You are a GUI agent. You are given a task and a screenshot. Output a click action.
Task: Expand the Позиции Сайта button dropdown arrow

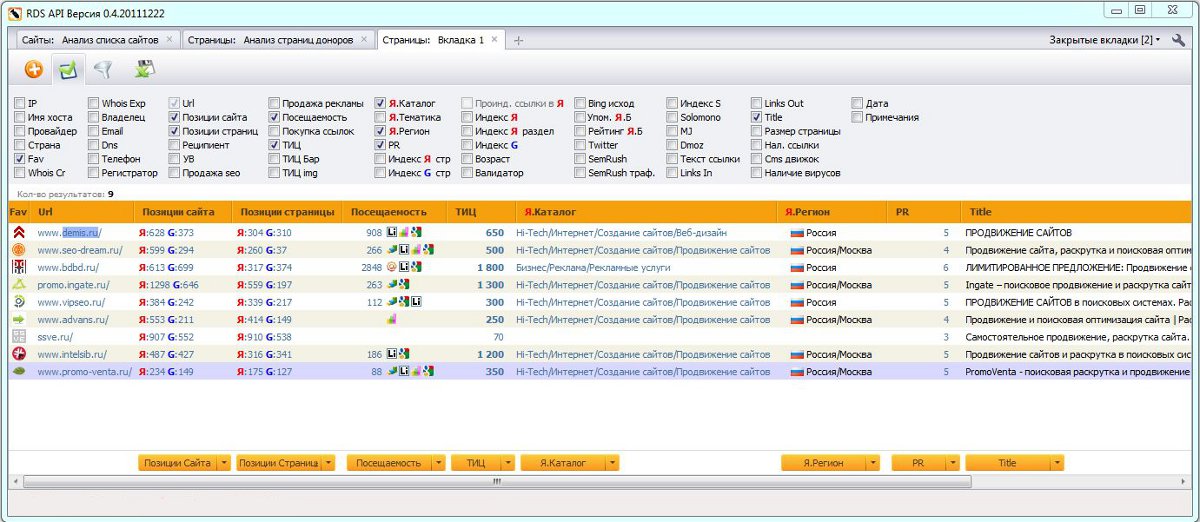click(x=224, y=463)
